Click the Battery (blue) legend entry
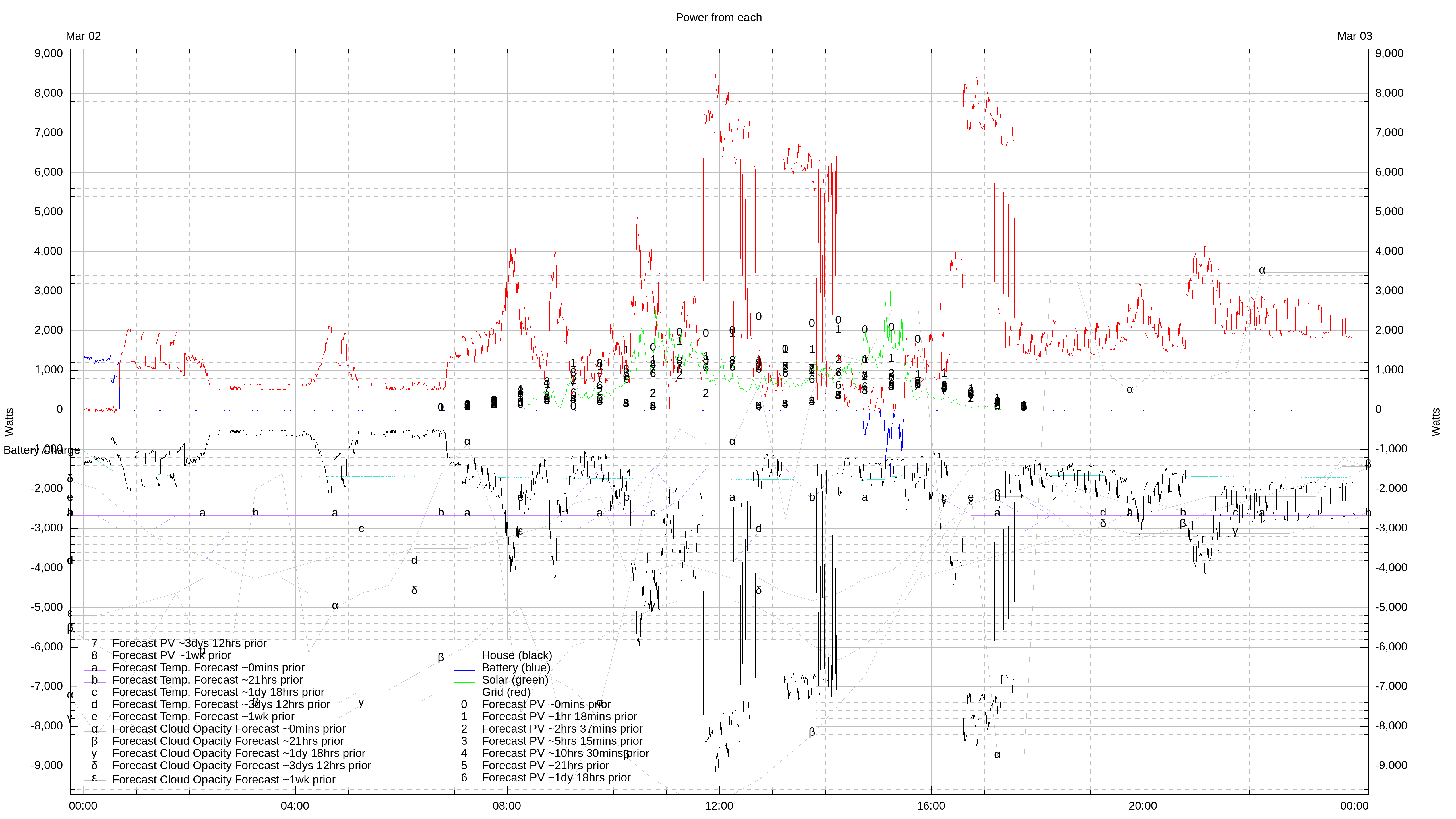This screenshot has height=819, width=1456. point(516,667)
